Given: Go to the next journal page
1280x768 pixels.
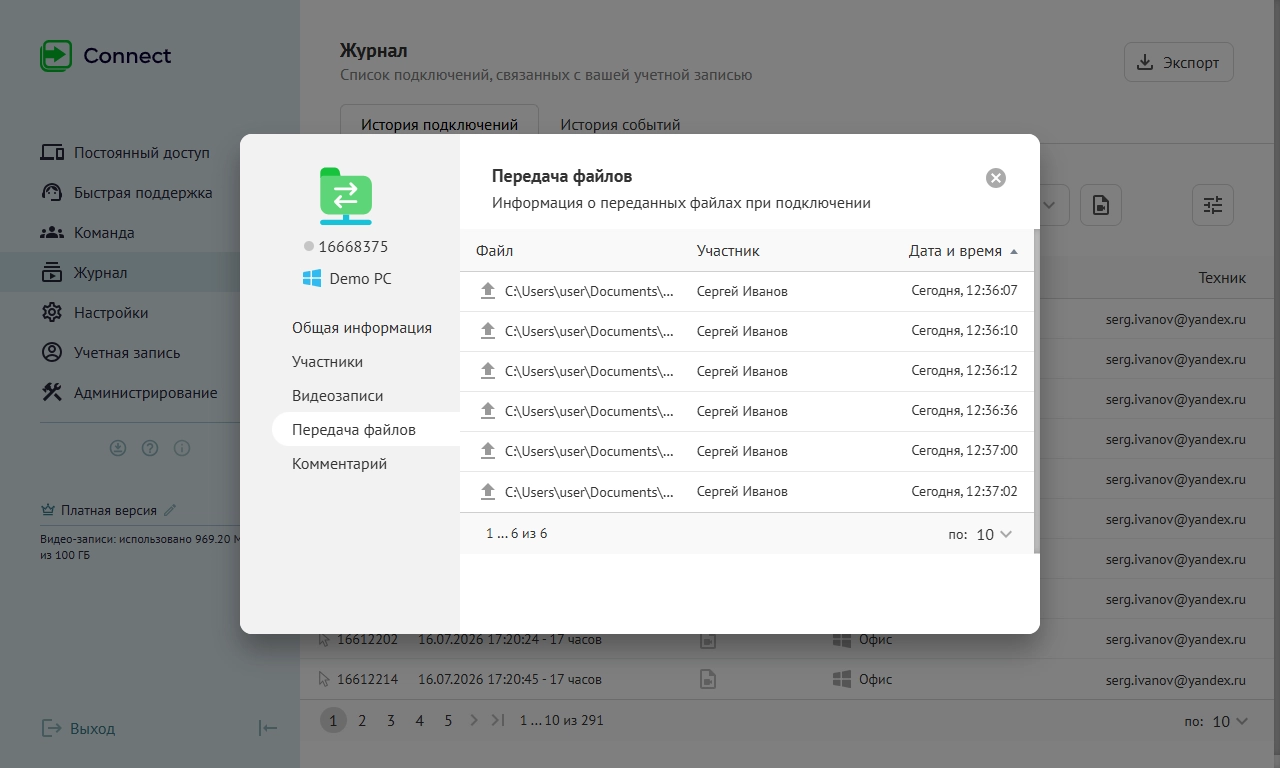Looking at the screenshot, I should [x=474, y=720].
